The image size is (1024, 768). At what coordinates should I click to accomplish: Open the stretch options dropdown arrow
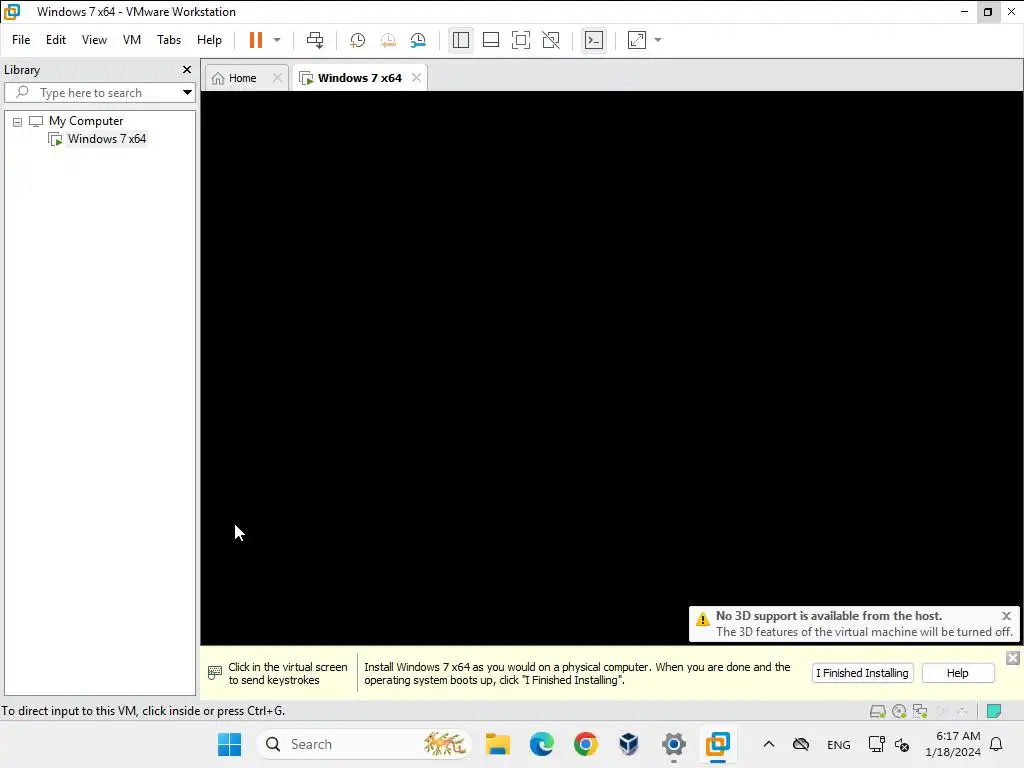click(658, 40)
